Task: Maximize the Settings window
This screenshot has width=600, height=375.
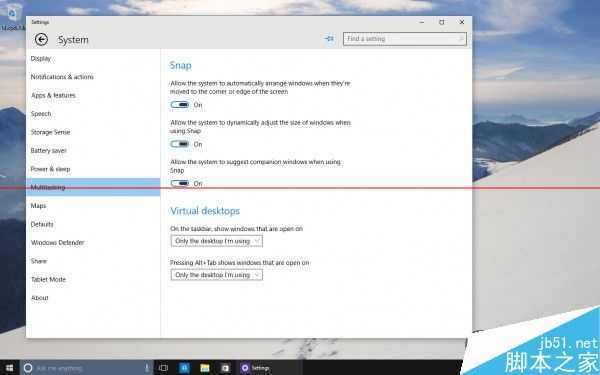Action: [442, 22]
